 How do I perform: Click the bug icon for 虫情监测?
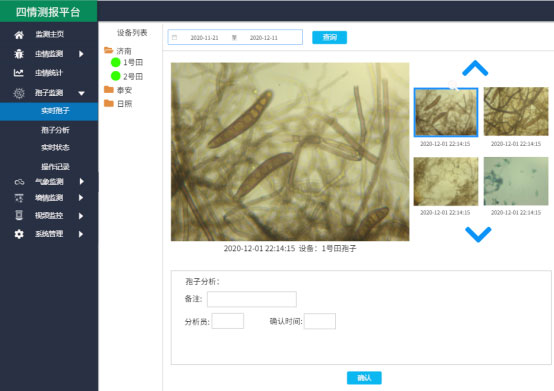point(19,54)
